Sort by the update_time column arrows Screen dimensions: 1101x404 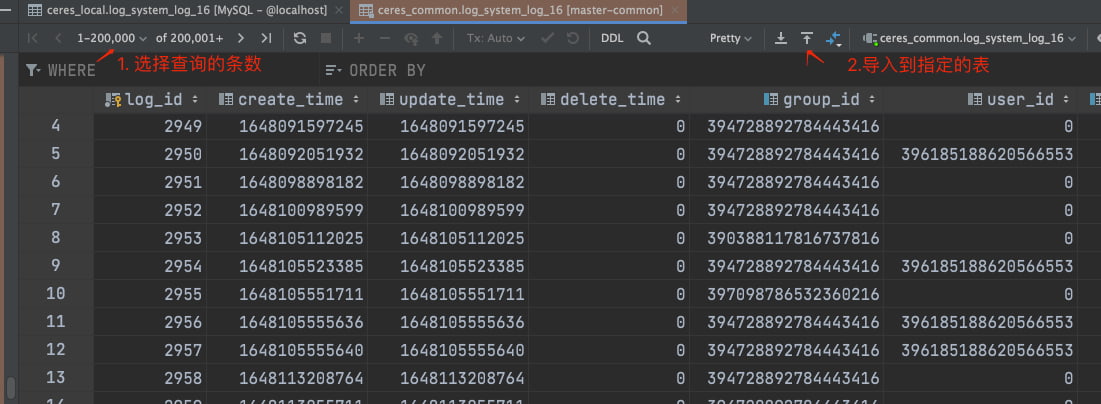coord(517,100)
